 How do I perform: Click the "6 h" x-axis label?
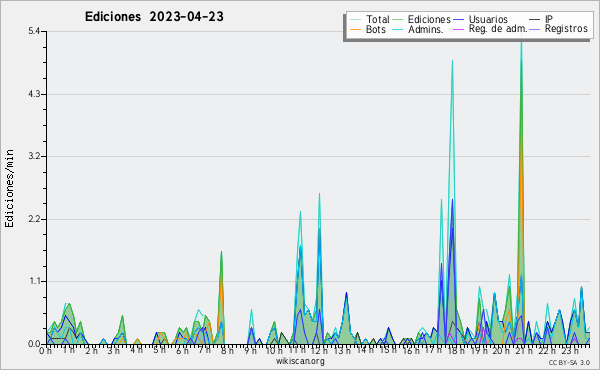tap(182, 351)
